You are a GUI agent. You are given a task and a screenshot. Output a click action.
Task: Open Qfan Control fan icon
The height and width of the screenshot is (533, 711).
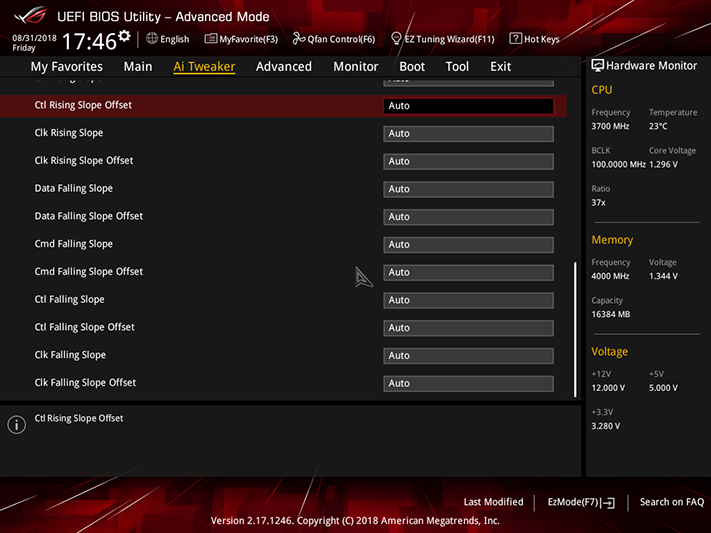pos(298,39)
